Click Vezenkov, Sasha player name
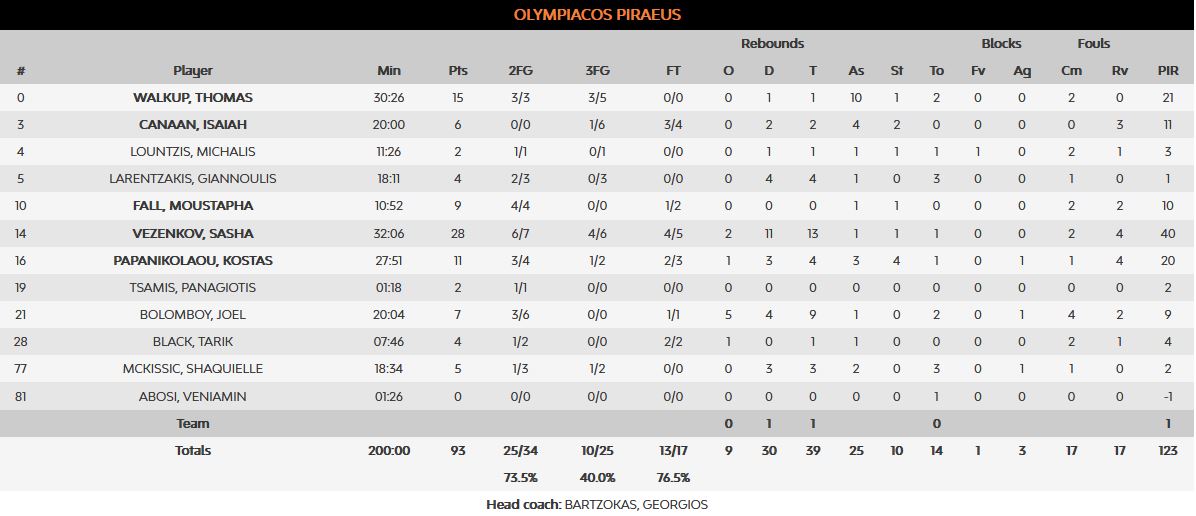This screenshot has height=516, width=1196. [193, 234]
